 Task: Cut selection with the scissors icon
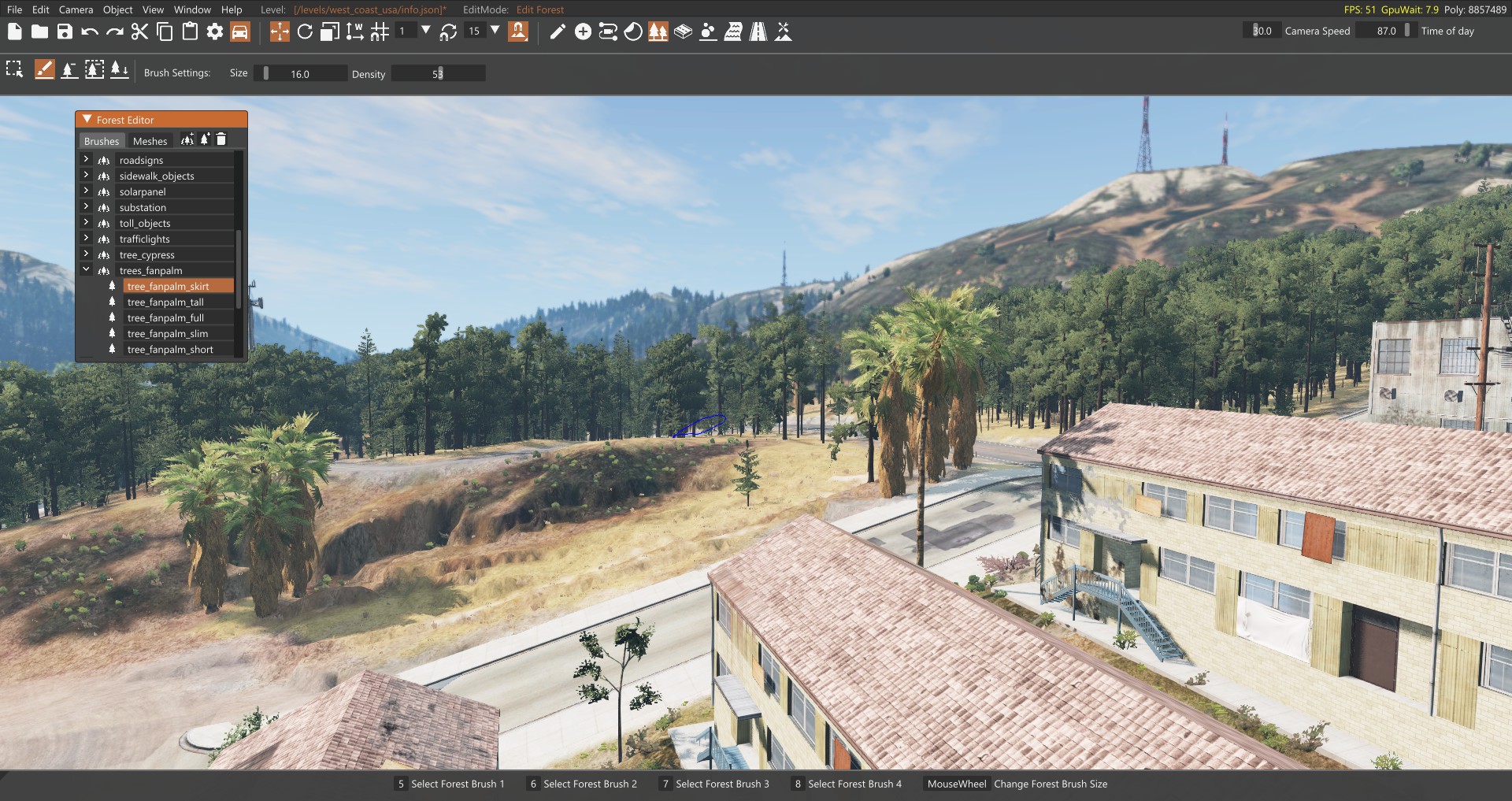coord(139,32)
